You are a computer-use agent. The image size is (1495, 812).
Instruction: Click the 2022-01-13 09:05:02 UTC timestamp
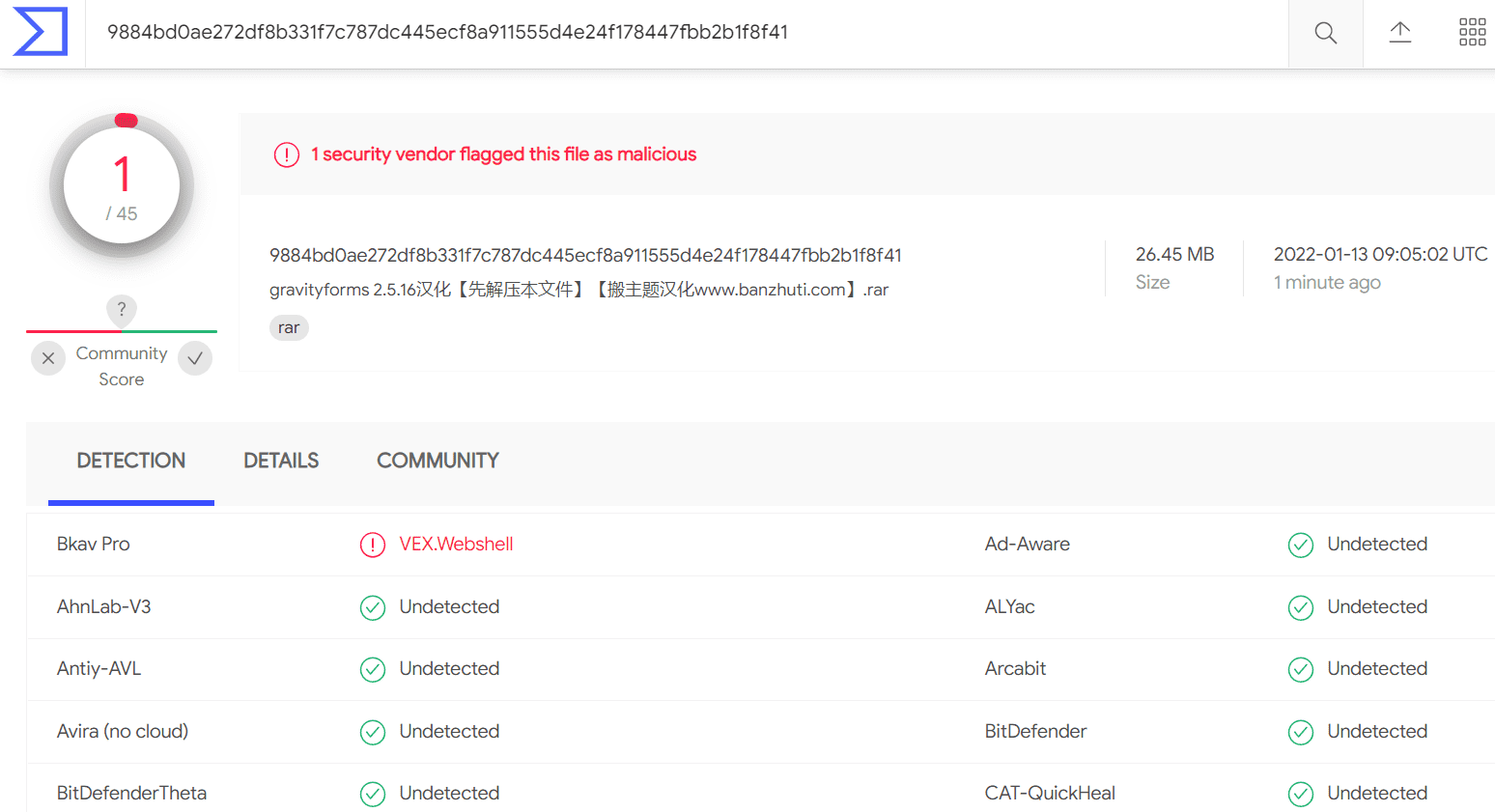point(1381,254)
